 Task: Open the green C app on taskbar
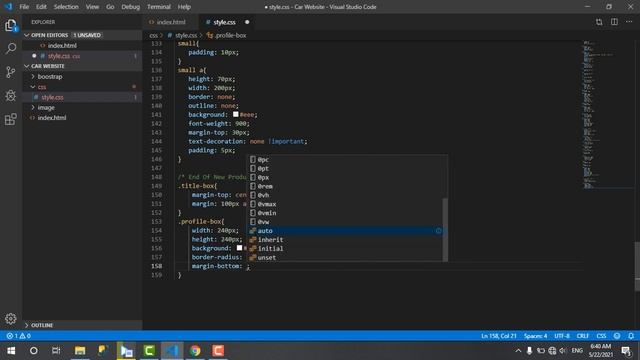click(149, 351)
